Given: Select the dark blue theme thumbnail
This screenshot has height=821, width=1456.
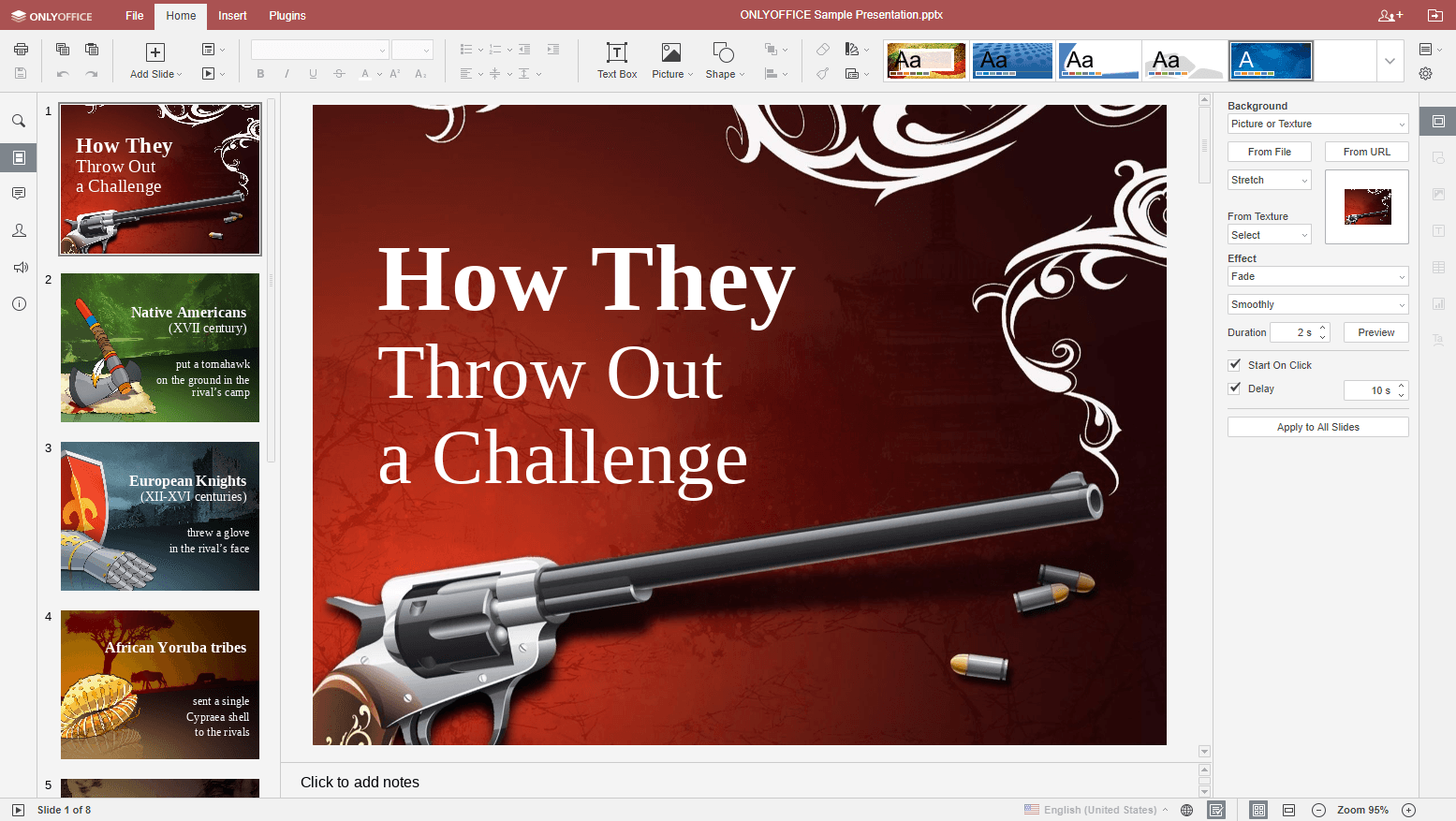Looking at the screenshot, I should 1271,61.
